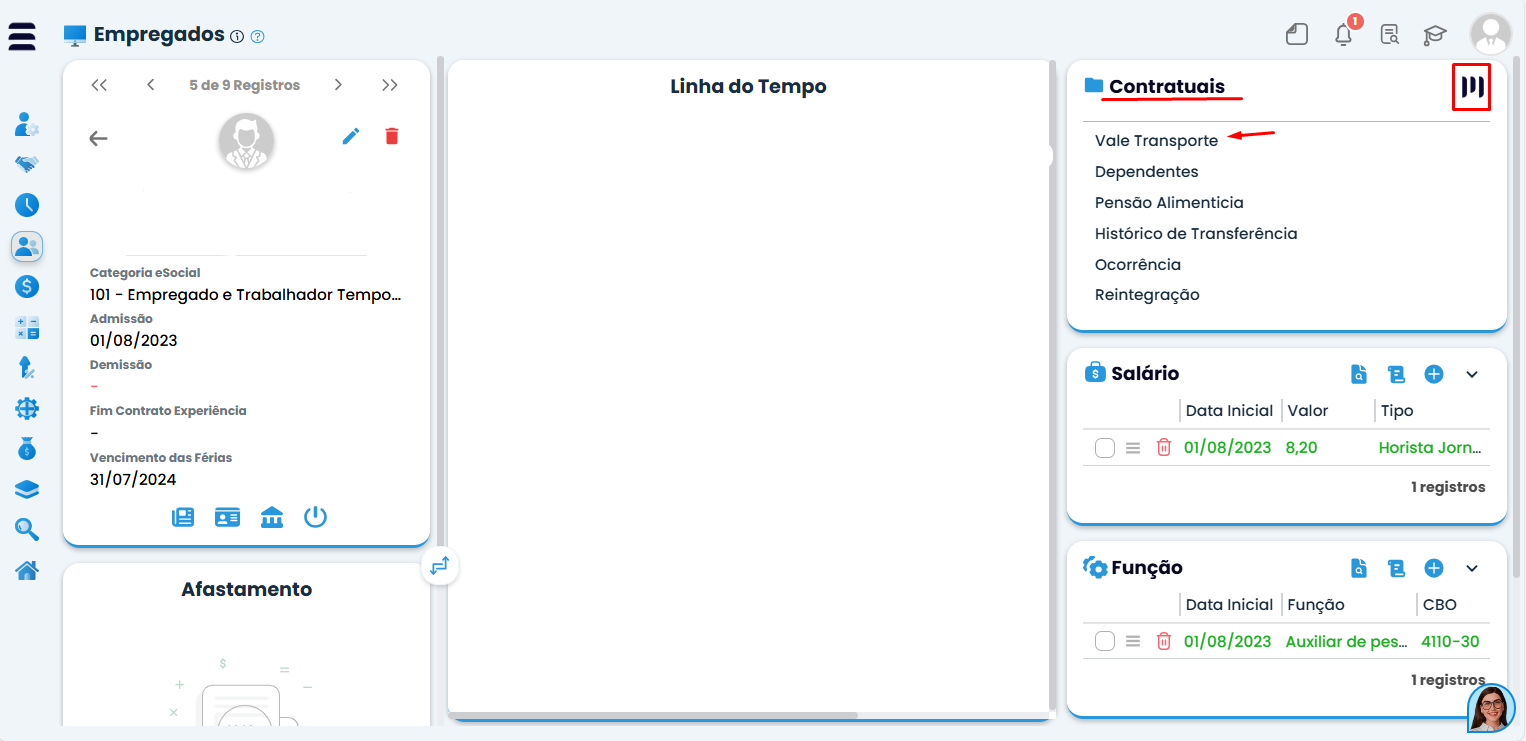Add a new Função record
Viewport: 1526px width, 741px height.
click(1434, 568)
